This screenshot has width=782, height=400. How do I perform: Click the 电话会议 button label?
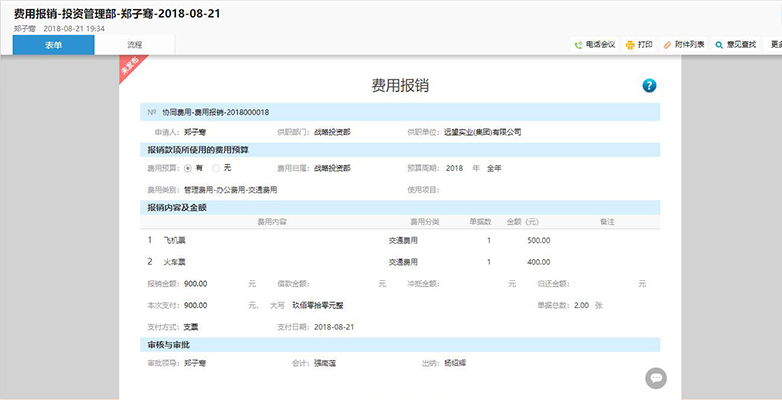[x=600, y=45]
